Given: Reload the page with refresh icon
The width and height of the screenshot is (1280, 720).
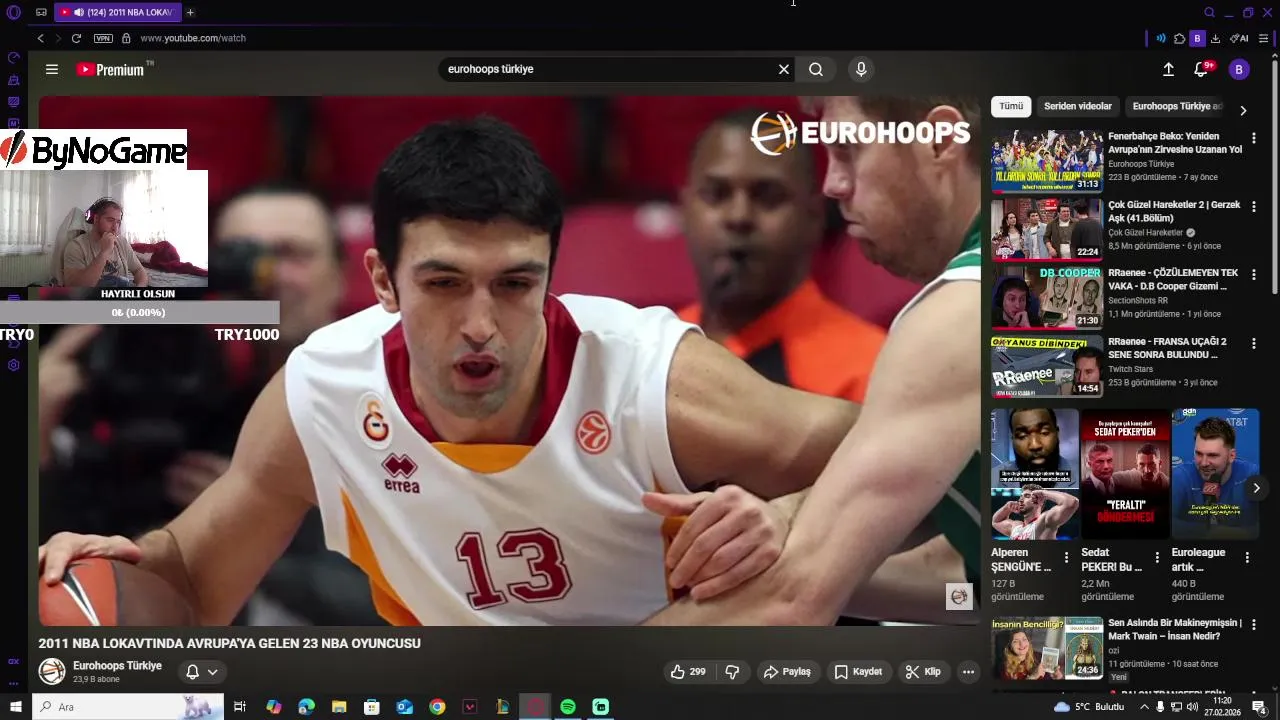Looking at the screenshot, I should click(76, 38).
